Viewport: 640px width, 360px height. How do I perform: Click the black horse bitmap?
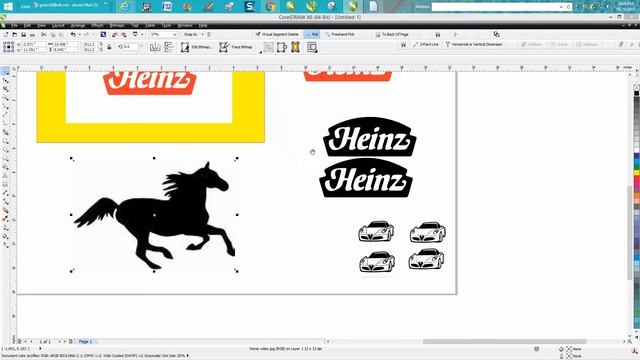pyautogui.click(x=154, y=216)
